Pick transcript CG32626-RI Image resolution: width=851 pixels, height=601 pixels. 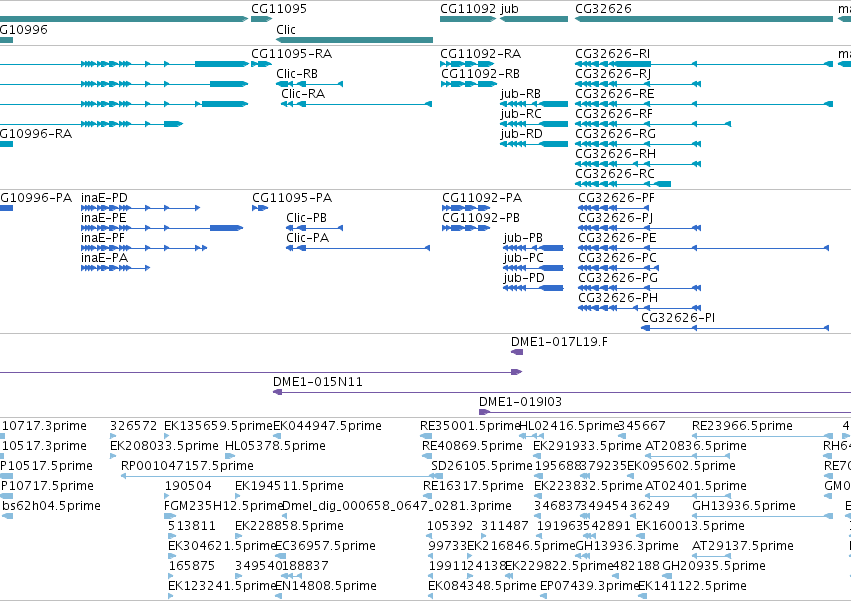tap(612, 54)
